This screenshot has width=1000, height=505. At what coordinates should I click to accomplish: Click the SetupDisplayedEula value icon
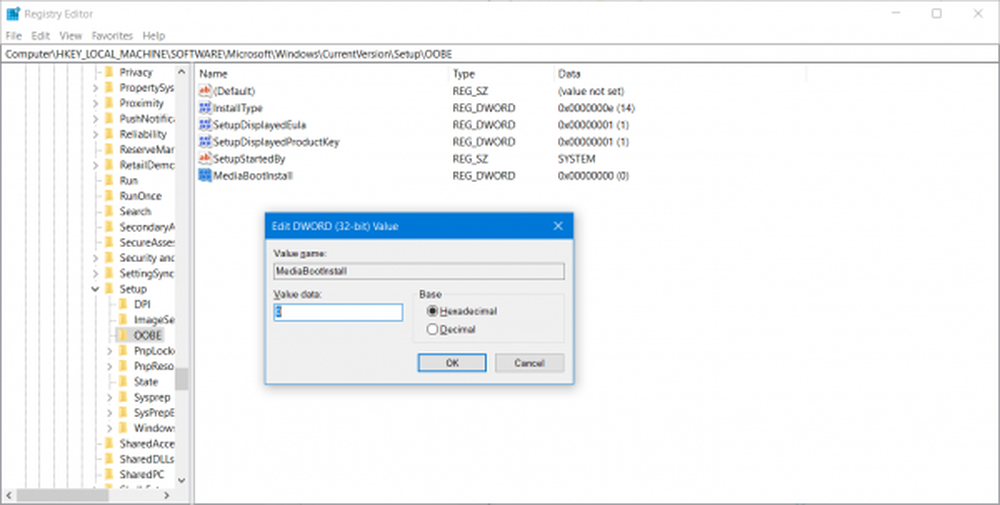coord(205,125)
